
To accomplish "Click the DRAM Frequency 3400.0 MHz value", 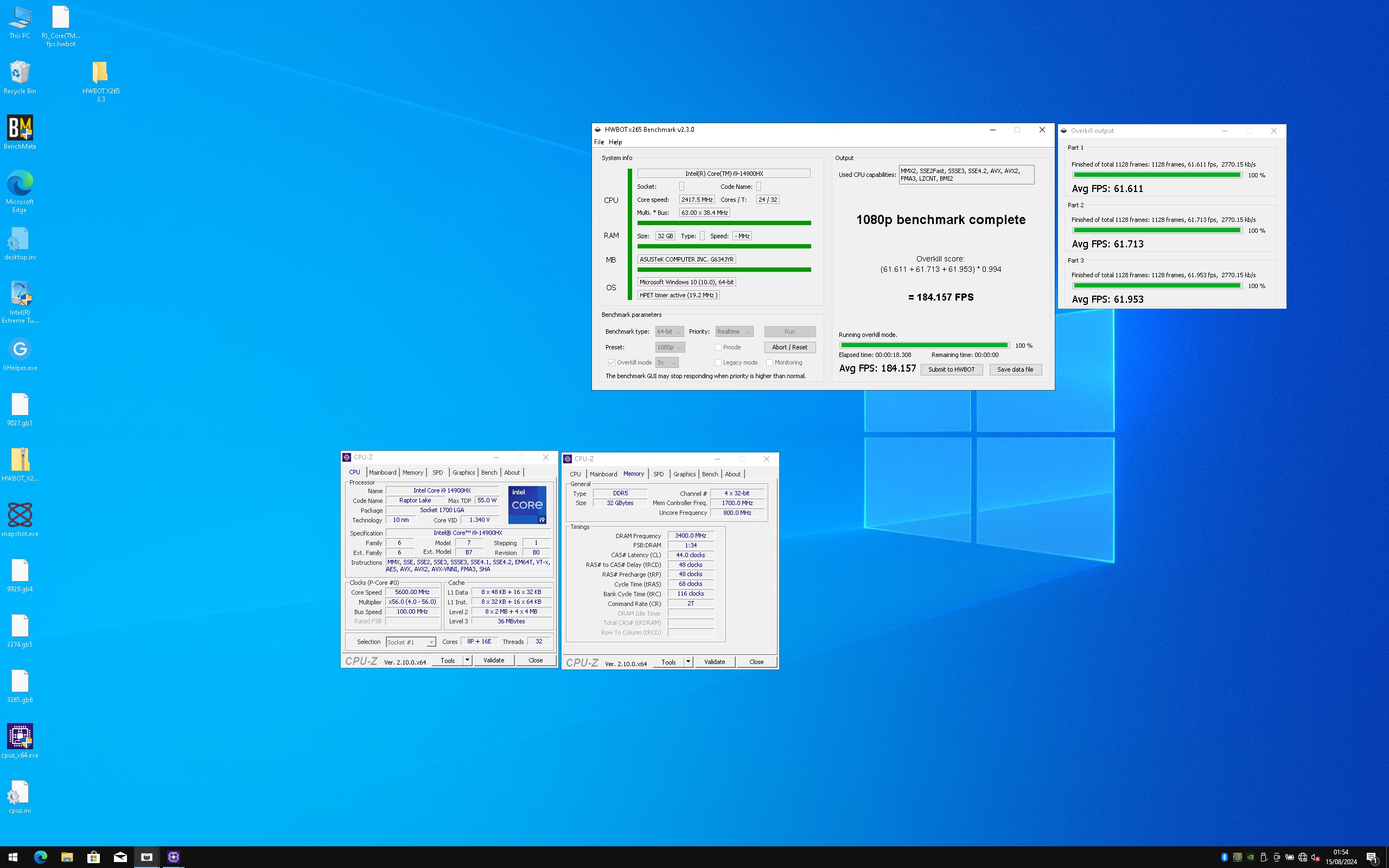I will tap(691, 535).
